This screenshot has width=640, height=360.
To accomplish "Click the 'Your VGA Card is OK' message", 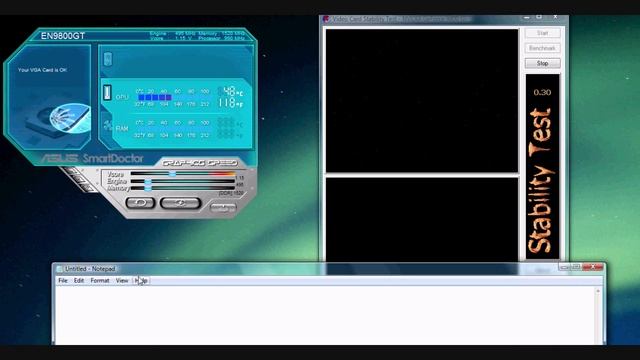I will click(42, 70).
